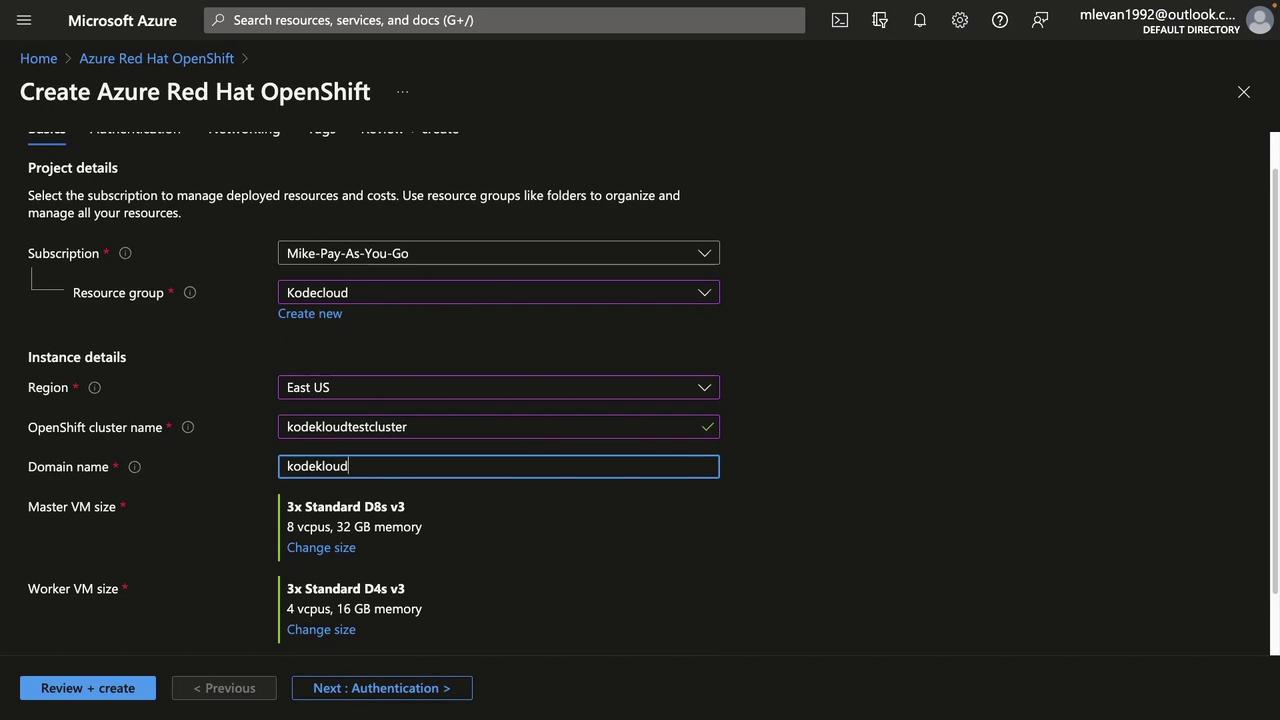This screenshot has height=720, width=1280.
Task: Expand the Region dropdown showing East US
Action: 498,388
